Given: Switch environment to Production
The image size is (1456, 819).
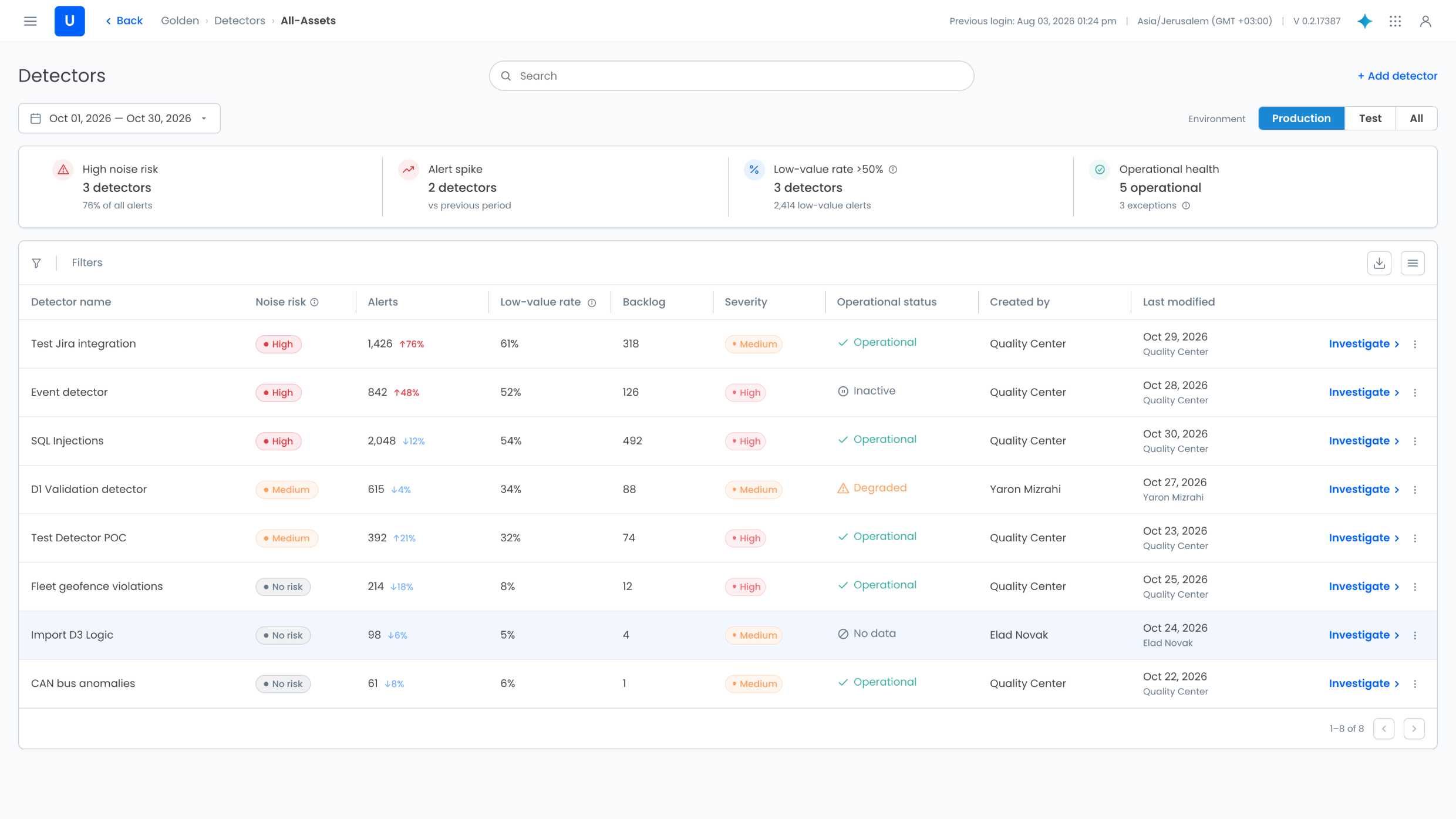Looking at the screenshot, I should 1301,119.
